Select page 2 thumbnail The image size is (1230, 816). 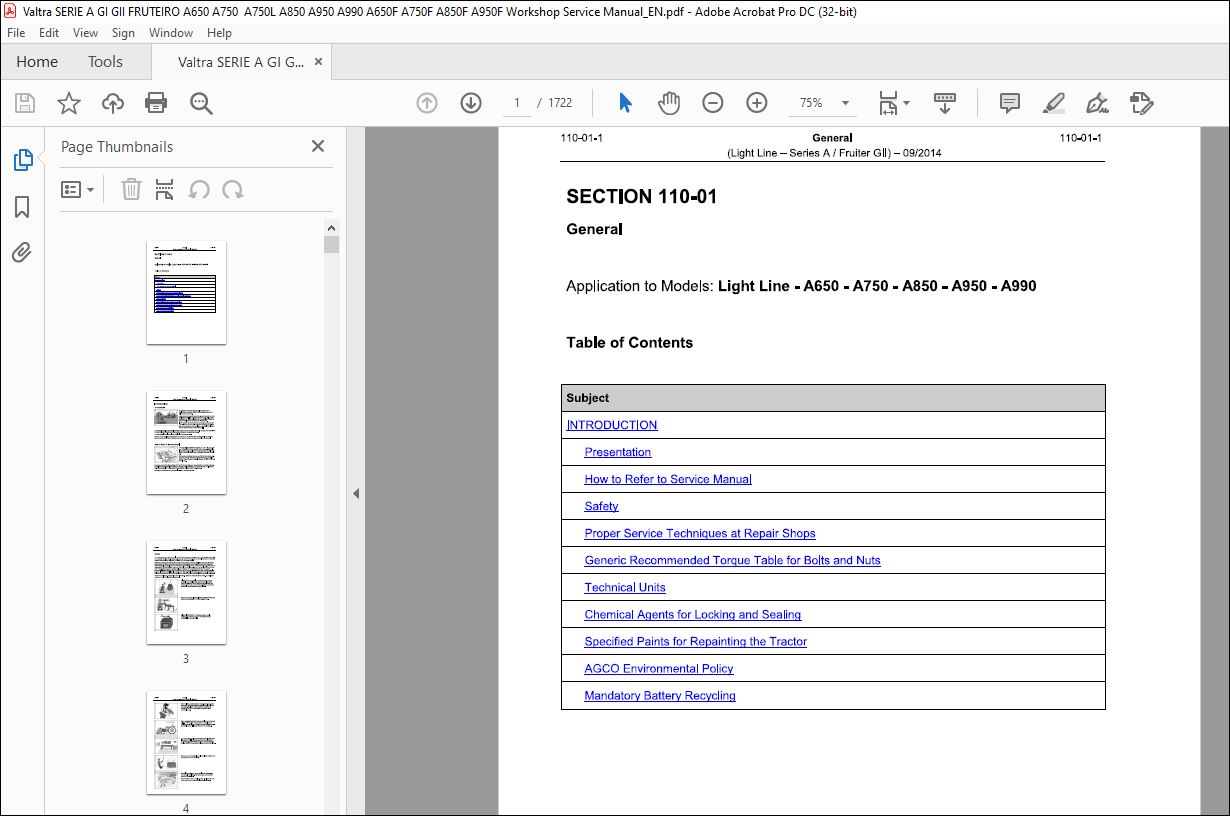tap(186, 443)
